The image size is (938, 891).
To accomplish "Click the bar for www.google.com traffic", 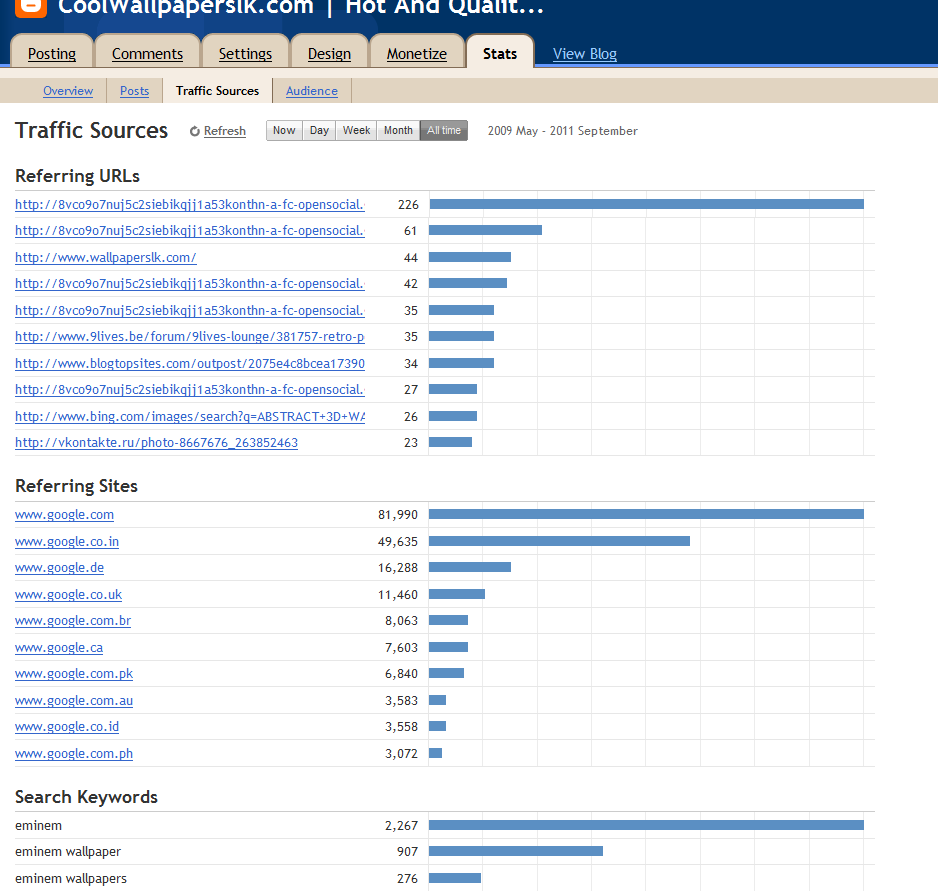I will (x=646, y=514).
